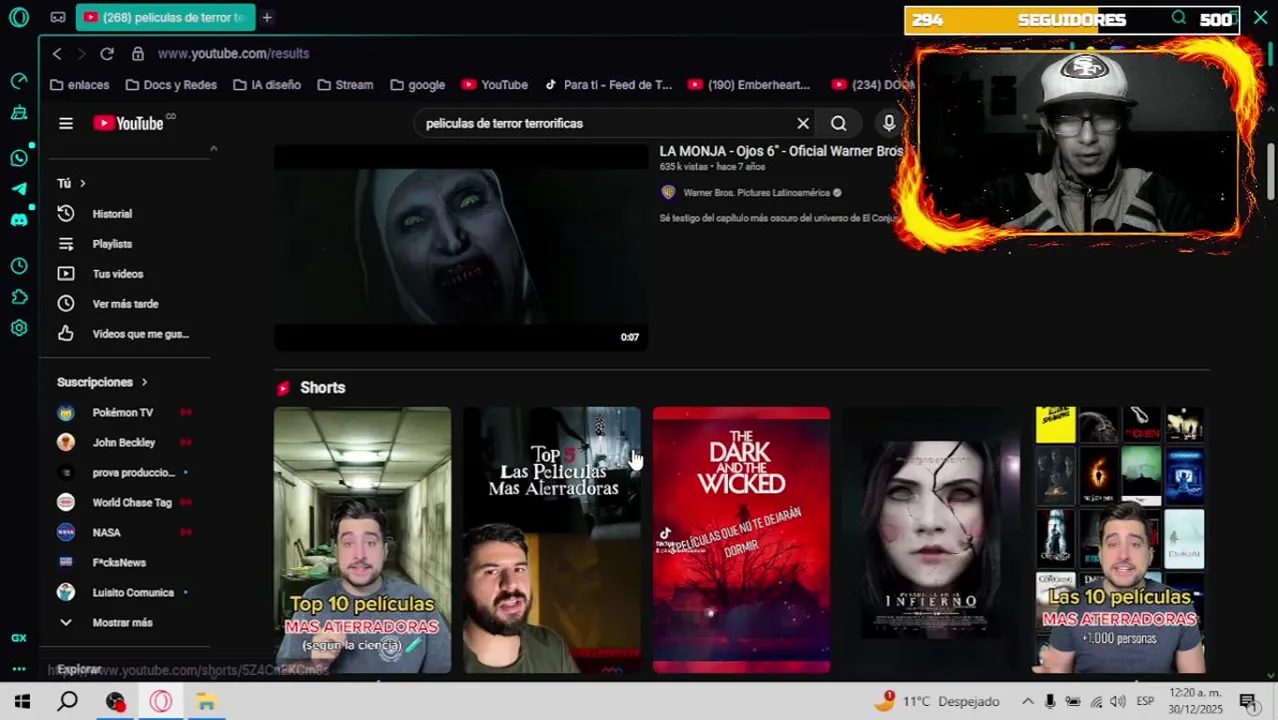Open 'Top 10 películas más aterradoras' short
This screenshot has width=1278, height=720.
362,540
